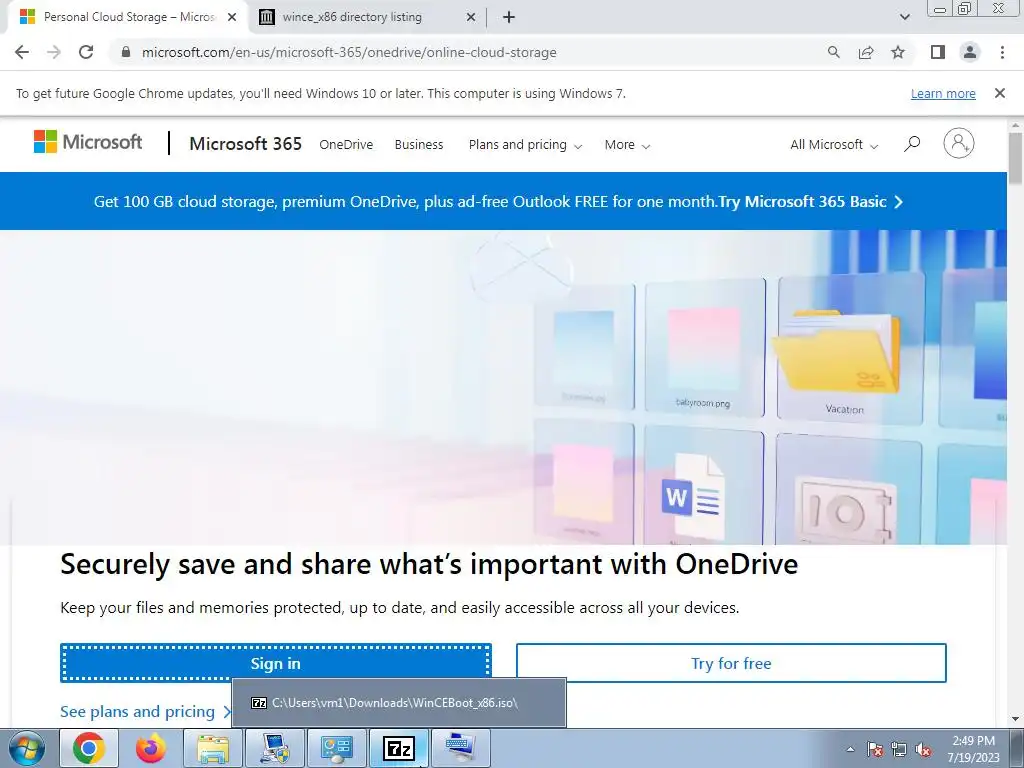Screen dimensions: 1024x768
Task: Click Try Microsoft 365 Basic banner link
Action: (x=811, y=201)
